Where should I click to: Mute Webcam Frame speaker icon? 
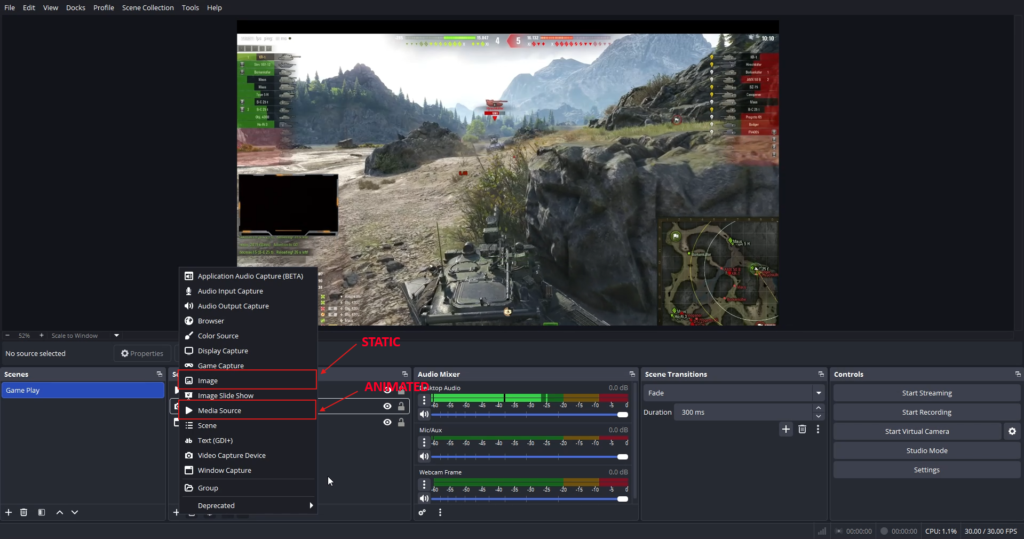point(424,498)
